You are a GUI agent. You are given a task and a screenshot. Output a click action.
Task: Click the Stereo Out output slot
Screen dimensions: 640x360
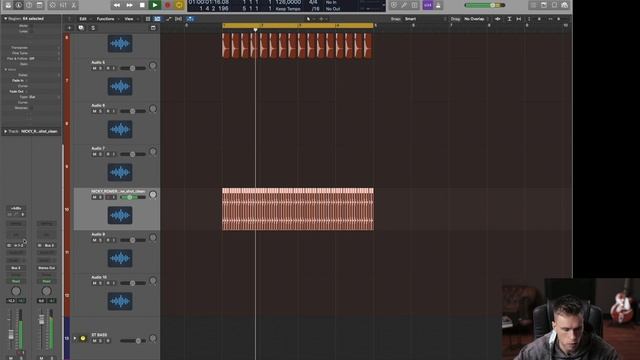click(47, 268)
